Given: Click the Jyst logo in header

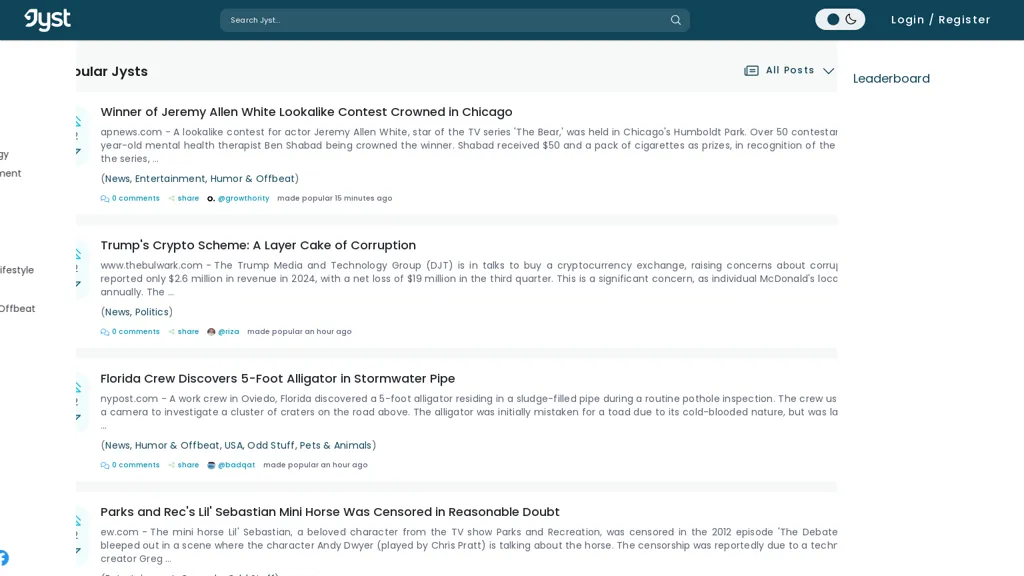Looking at the screenshot, I should click(47, 20).
